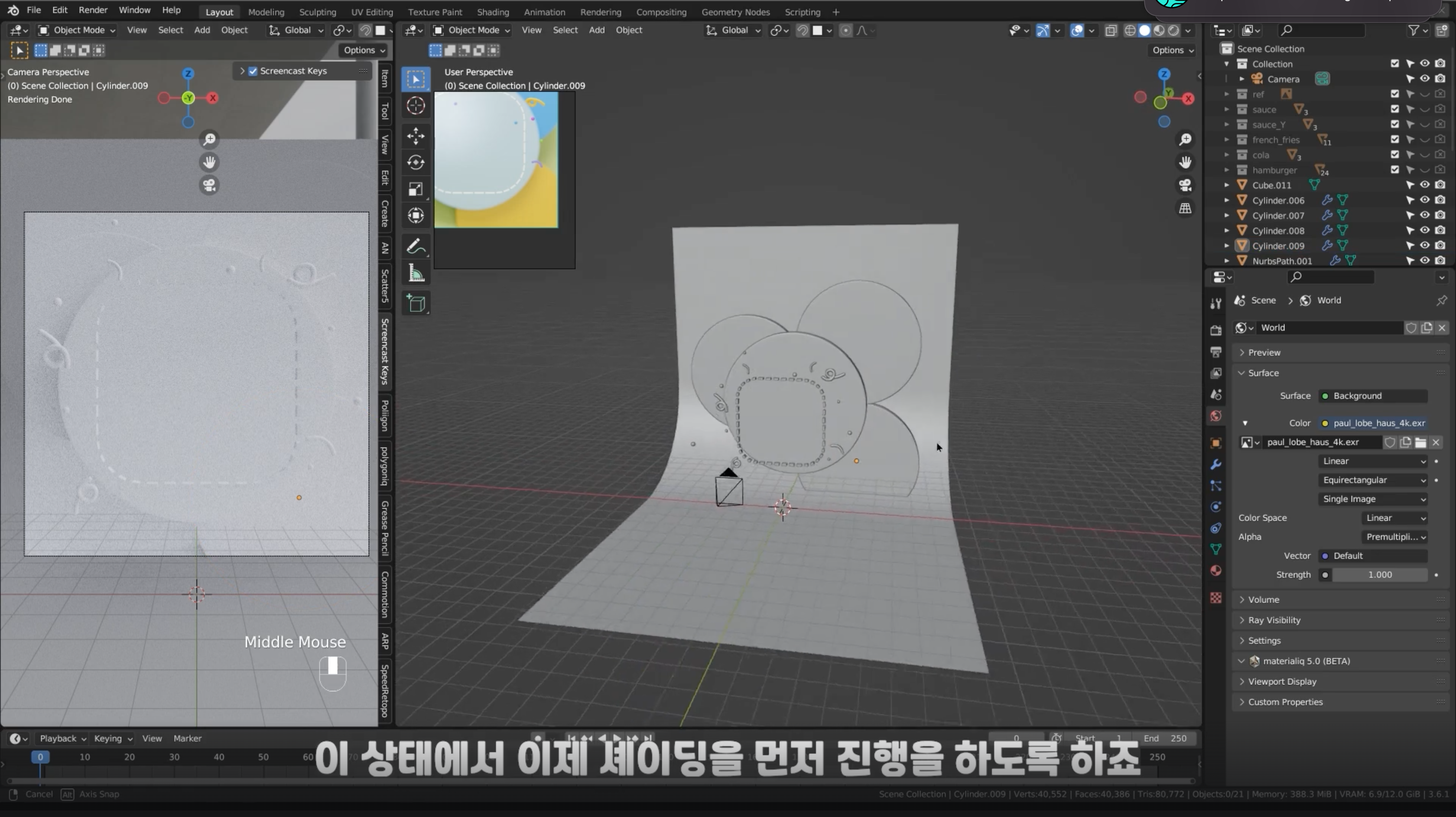
Task: Select the Rotate tool
Action: pos(416,163)
